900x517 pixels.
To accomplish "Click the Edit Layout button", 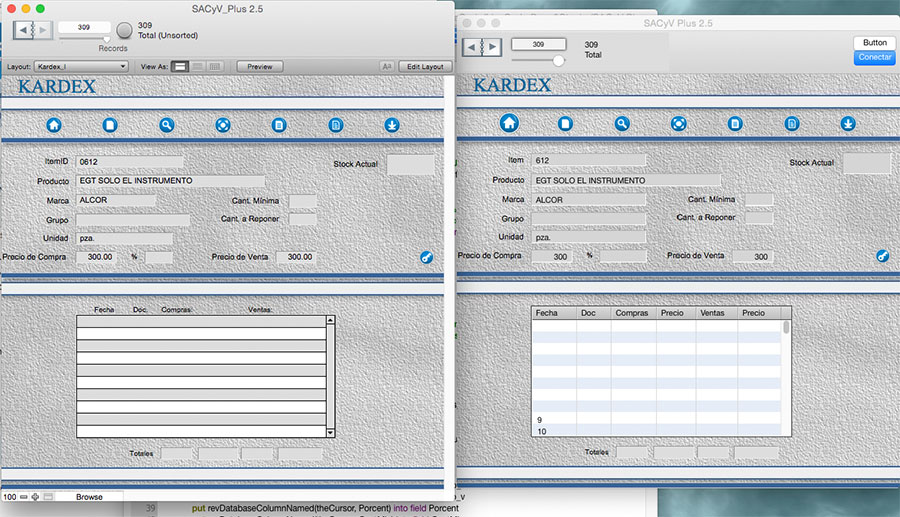I will [x=425, y=66].
